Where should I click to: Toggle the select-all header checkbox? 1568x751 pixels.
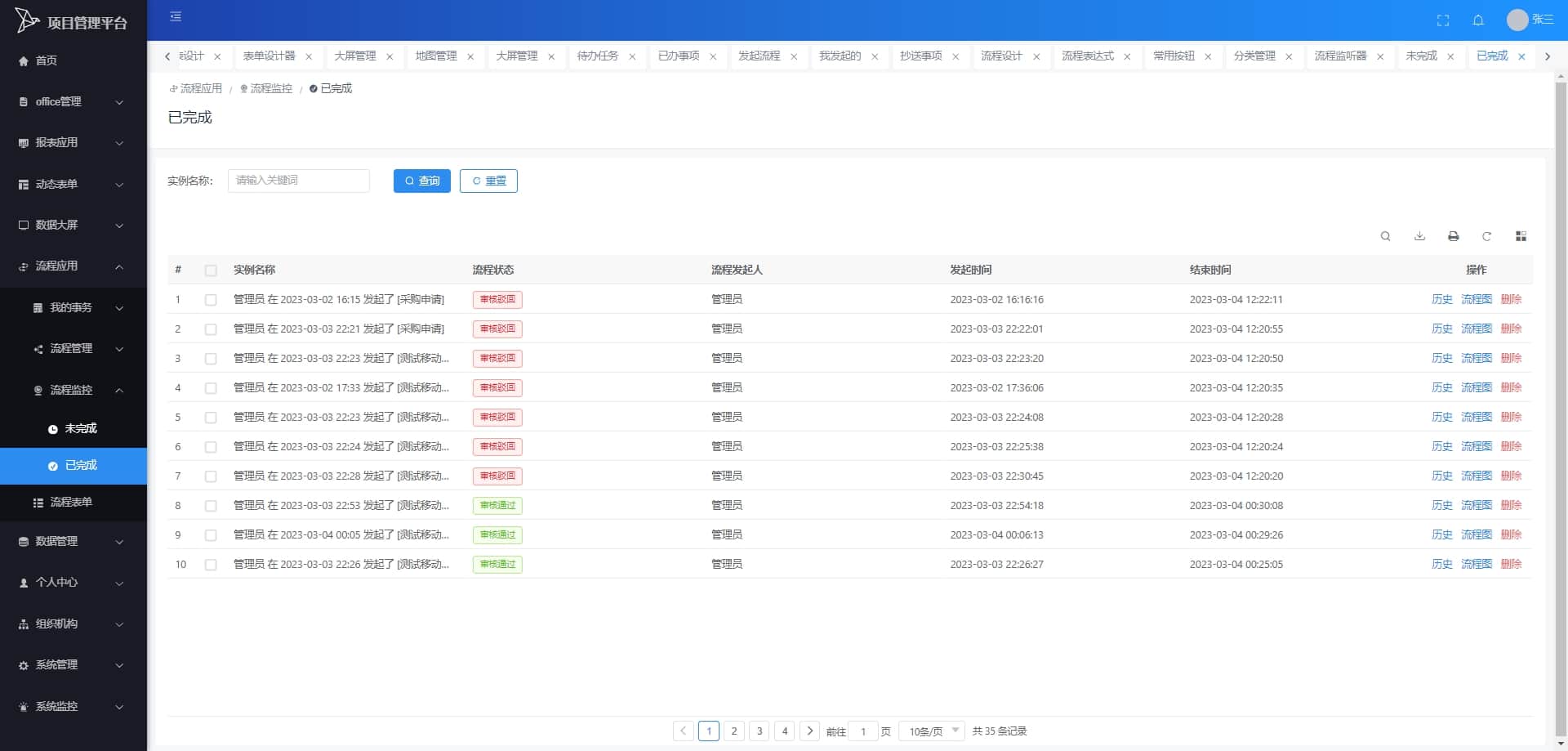pyautogui.click(x=211, y=270)
